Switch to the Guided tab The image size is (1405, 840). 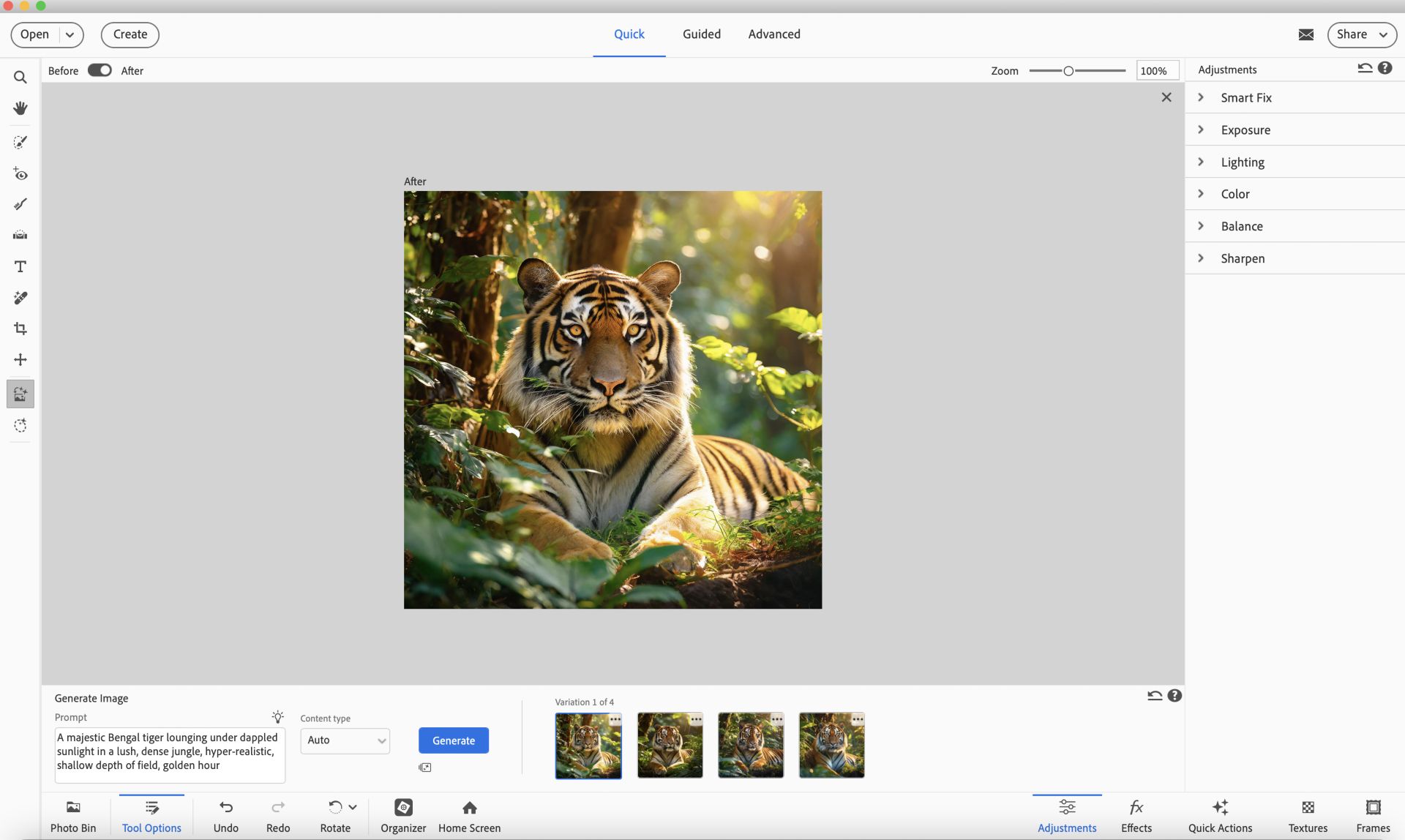[x=701, y=34]
